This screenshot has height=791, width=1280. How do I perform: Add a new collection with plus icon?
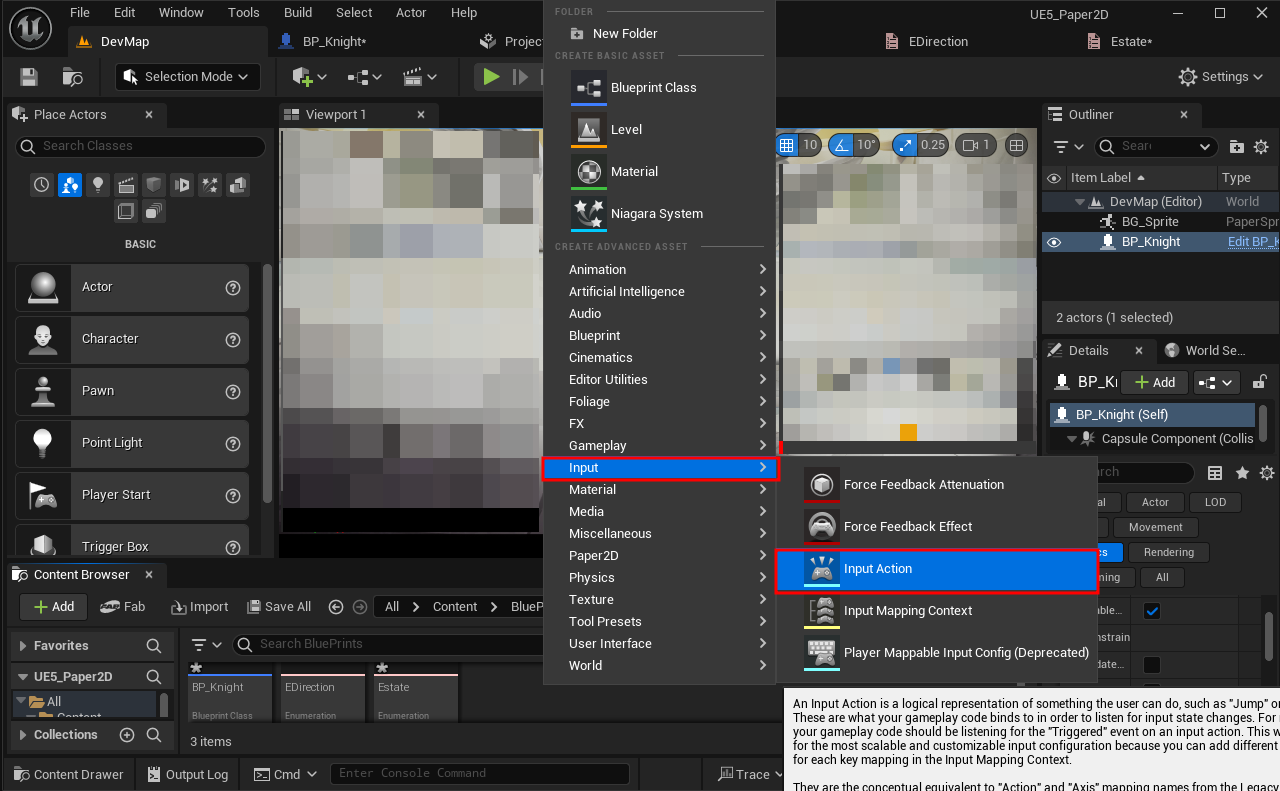click(x=127, y=735)
